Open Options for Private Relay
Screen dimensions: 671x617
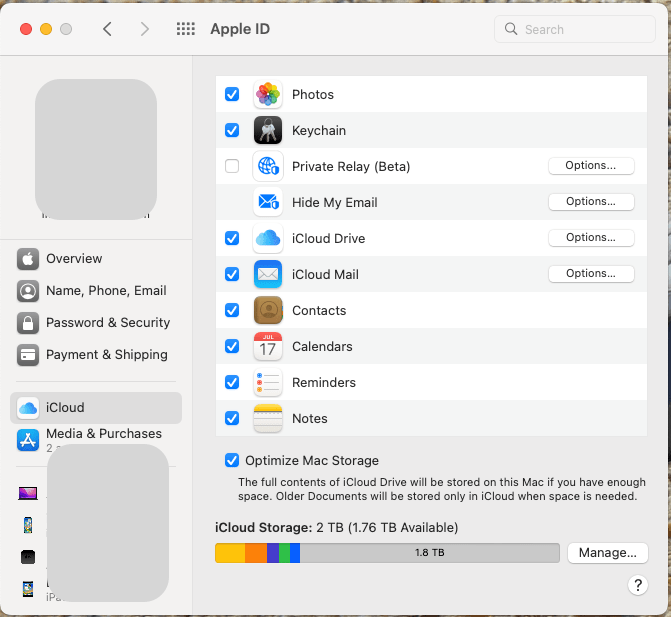[591, 166]
